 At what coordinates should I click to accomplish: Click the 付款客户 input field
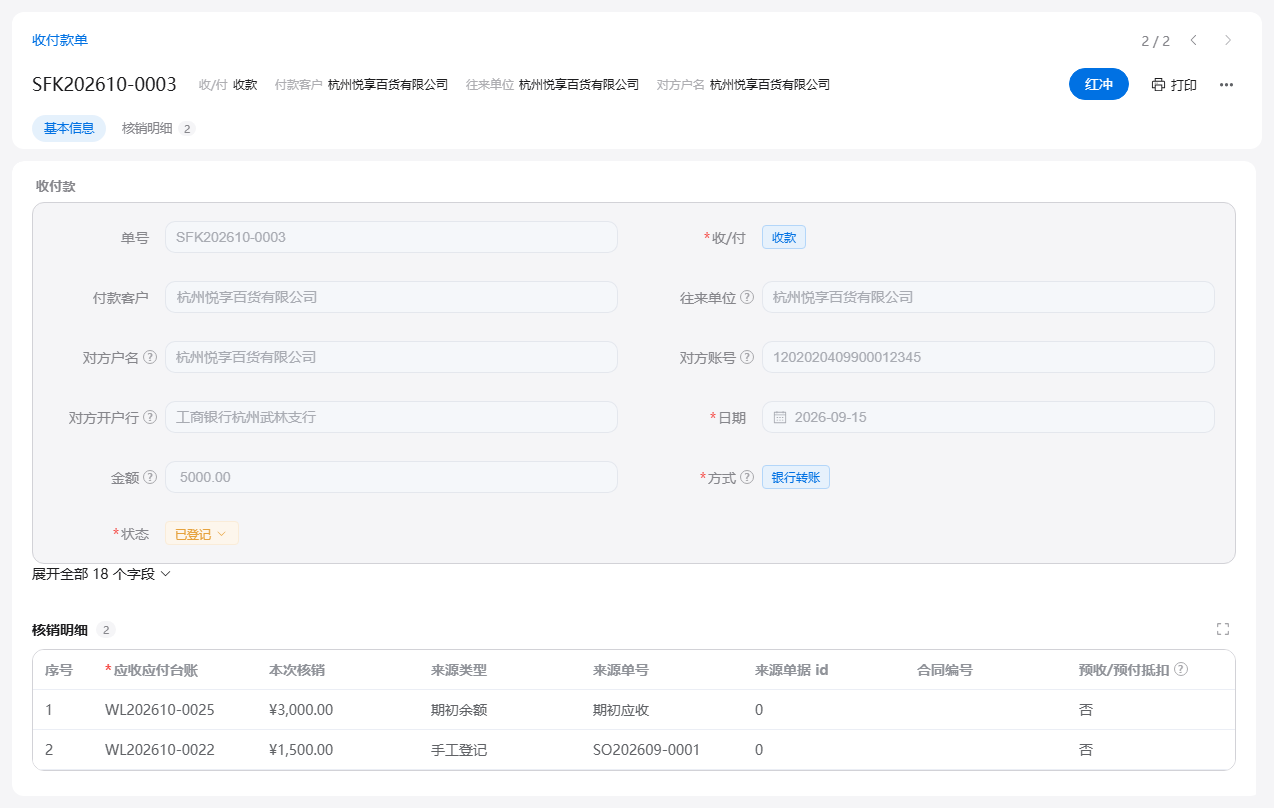pyautogui.click(x=391, y=297)
